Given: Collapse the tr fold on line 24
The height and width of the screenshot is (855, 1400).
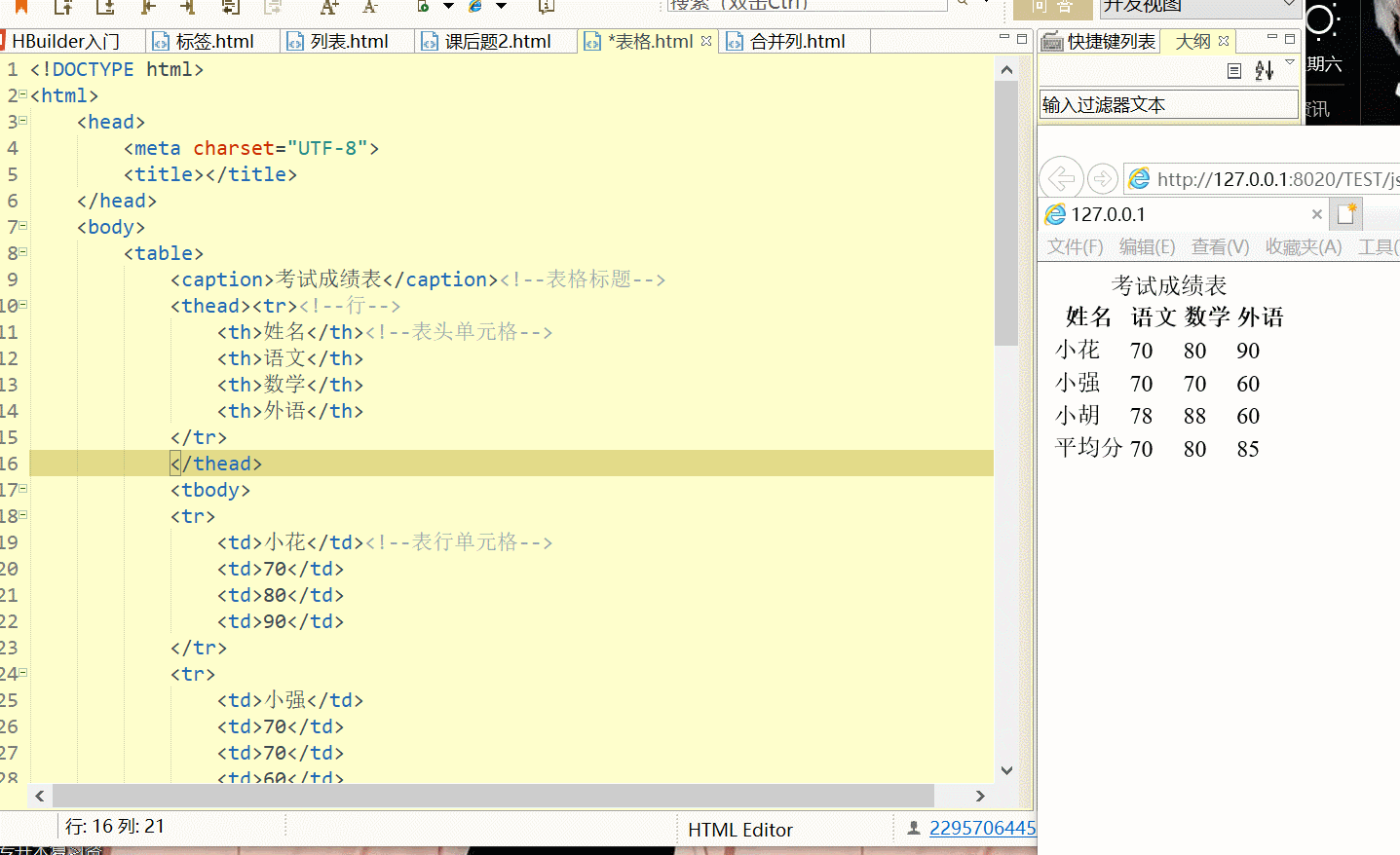Looking at the screenshot, I should pos(22,673).
